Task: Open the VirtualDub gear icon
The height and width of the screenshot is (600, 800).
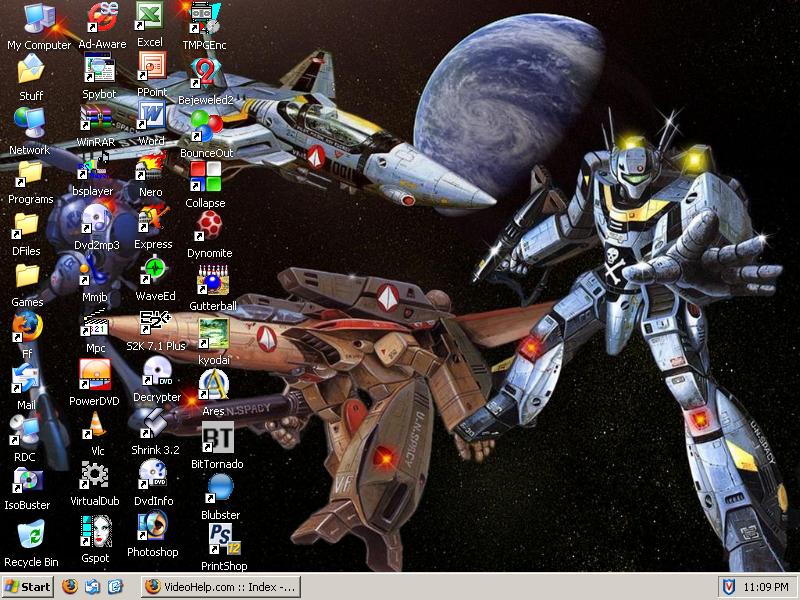Action: pos(94,476)
